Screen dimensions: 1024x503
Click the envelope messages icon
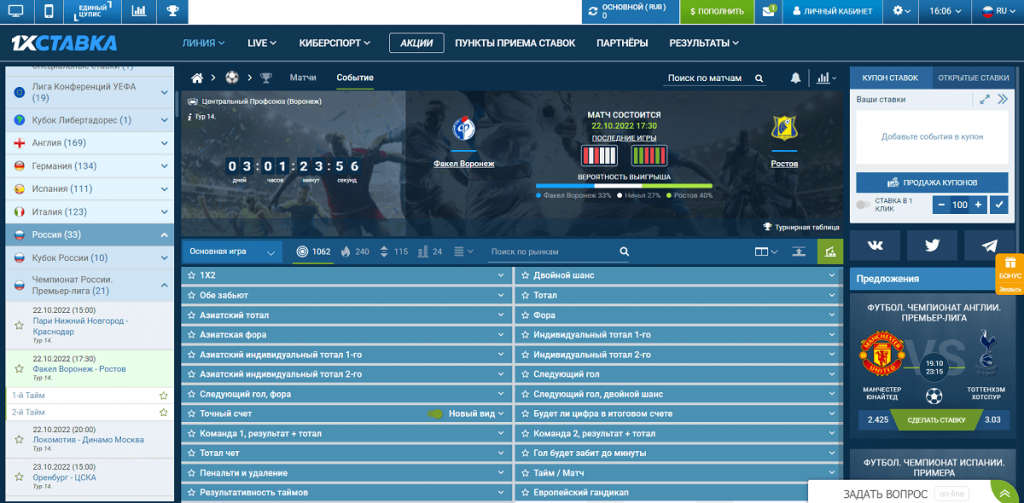(x=768, y=11)
